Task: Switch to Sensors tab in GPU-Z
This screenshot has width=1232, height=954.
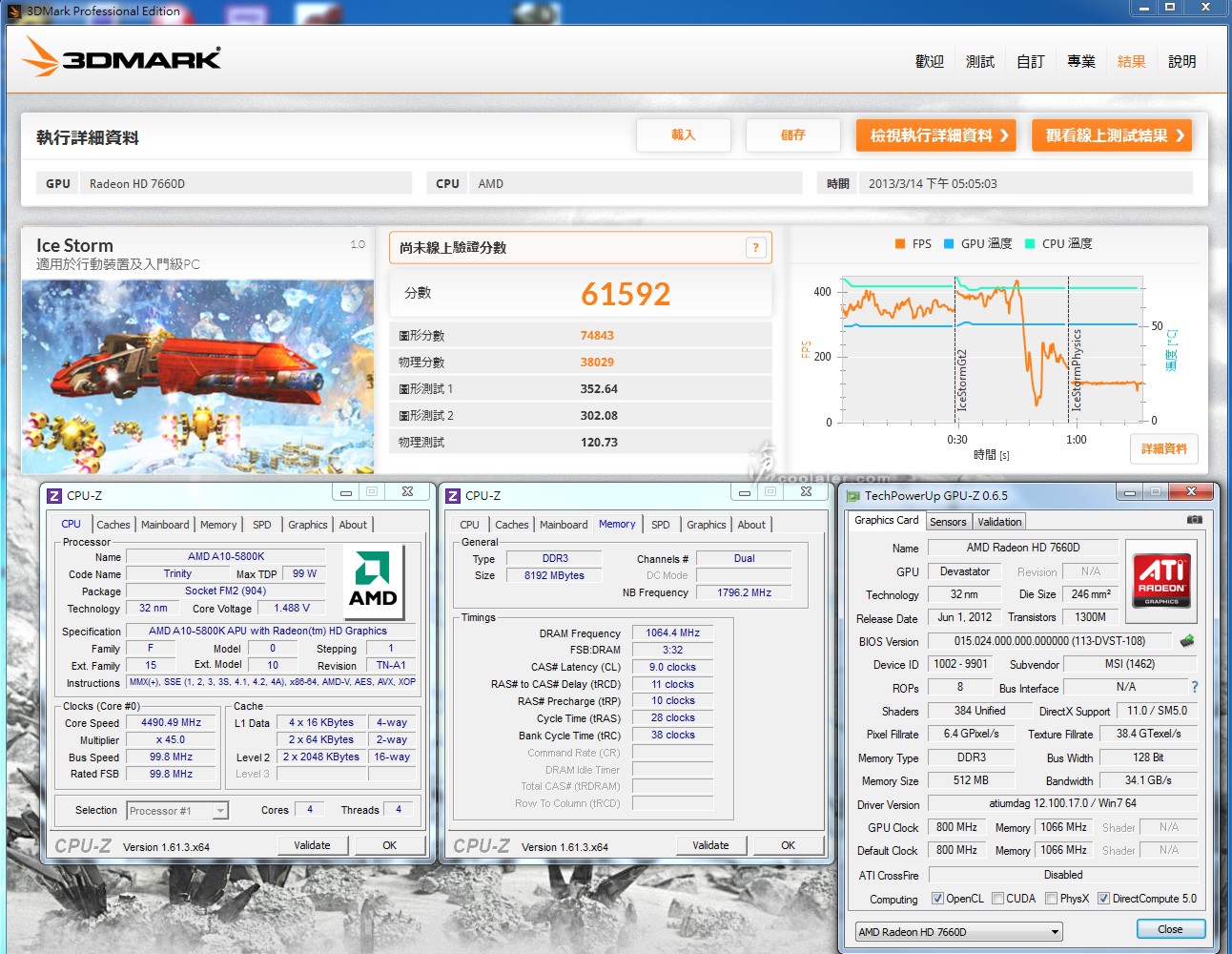Action: pos(948,522)
